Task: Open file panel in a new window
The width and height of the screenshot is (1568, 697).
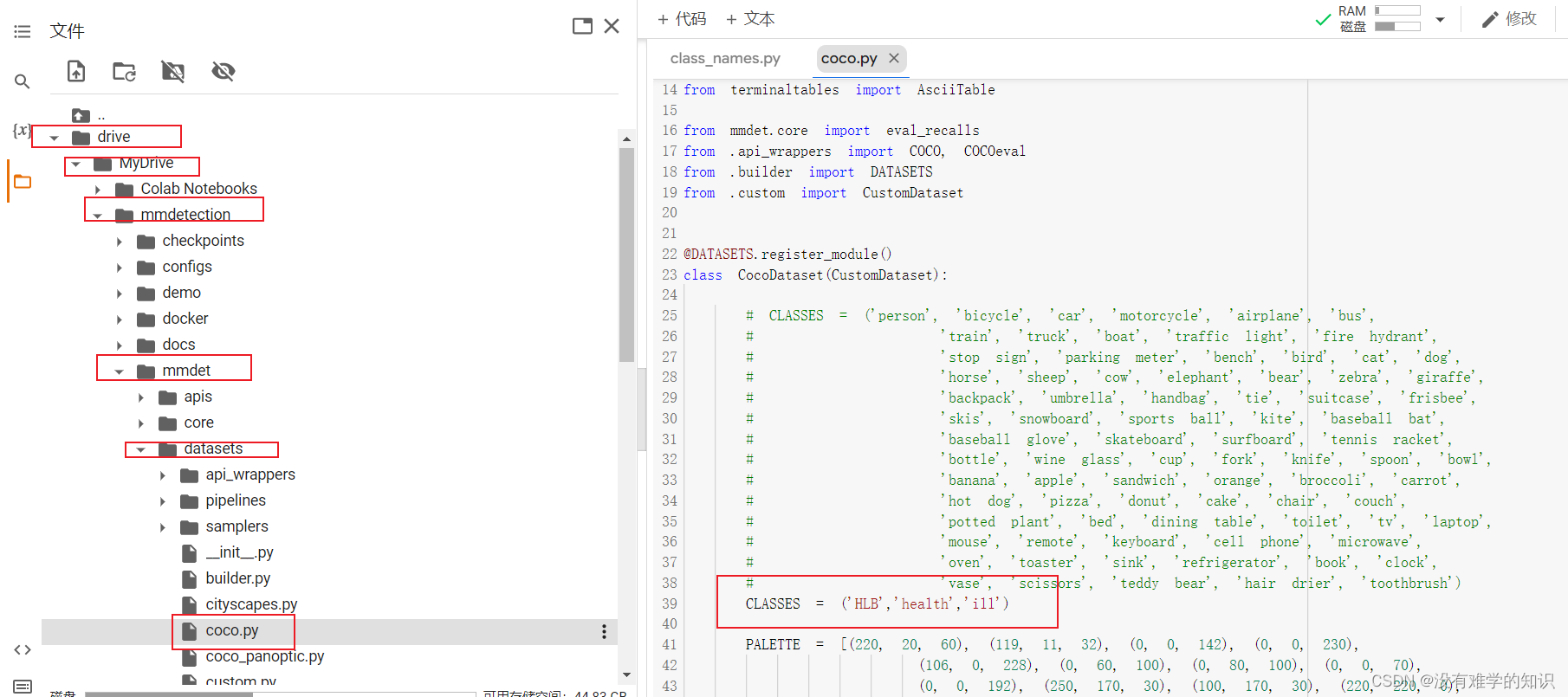Action: tap(582, 26)
